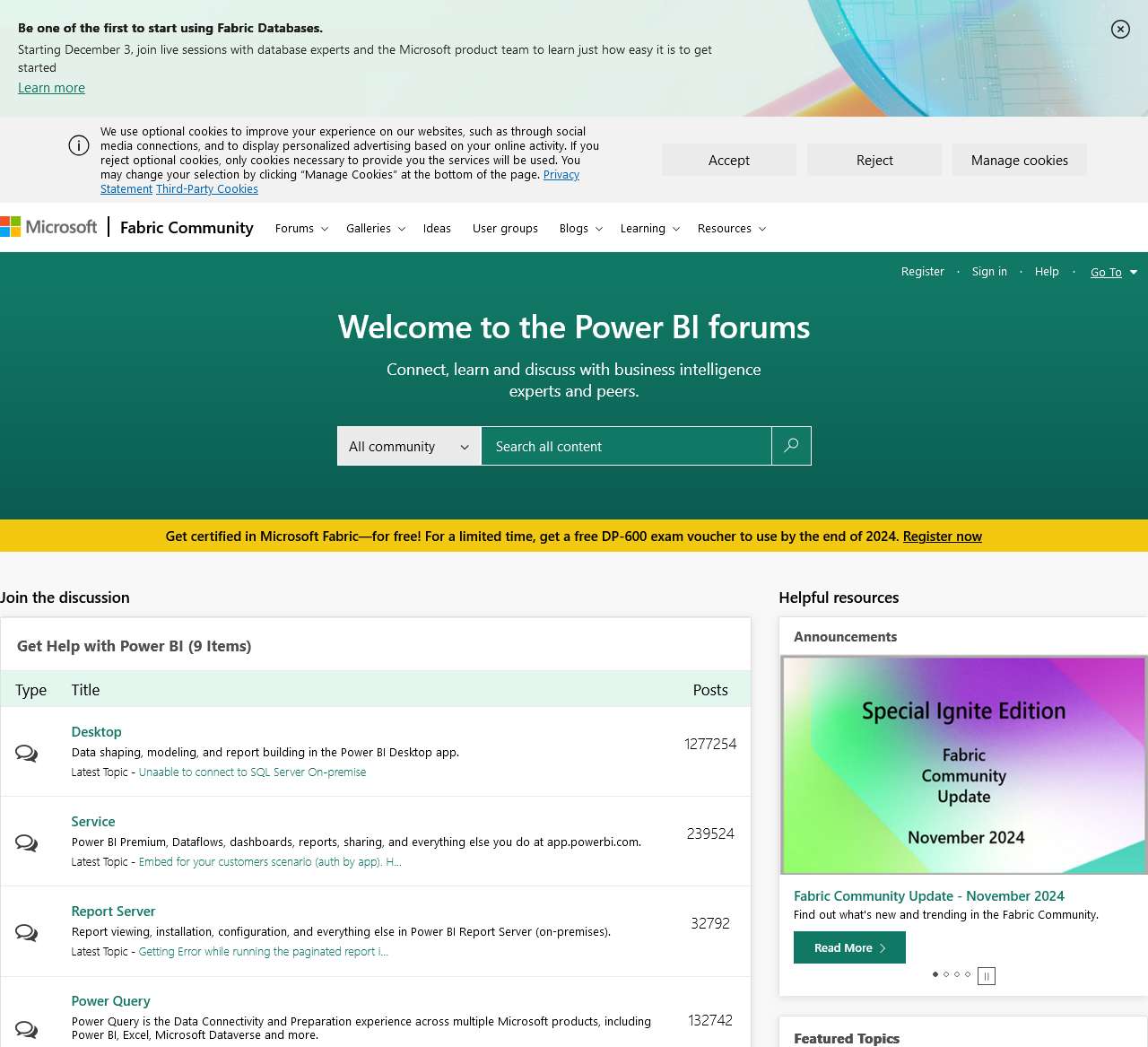Open topic Embed for your customers scenario

tap(270, 862)
